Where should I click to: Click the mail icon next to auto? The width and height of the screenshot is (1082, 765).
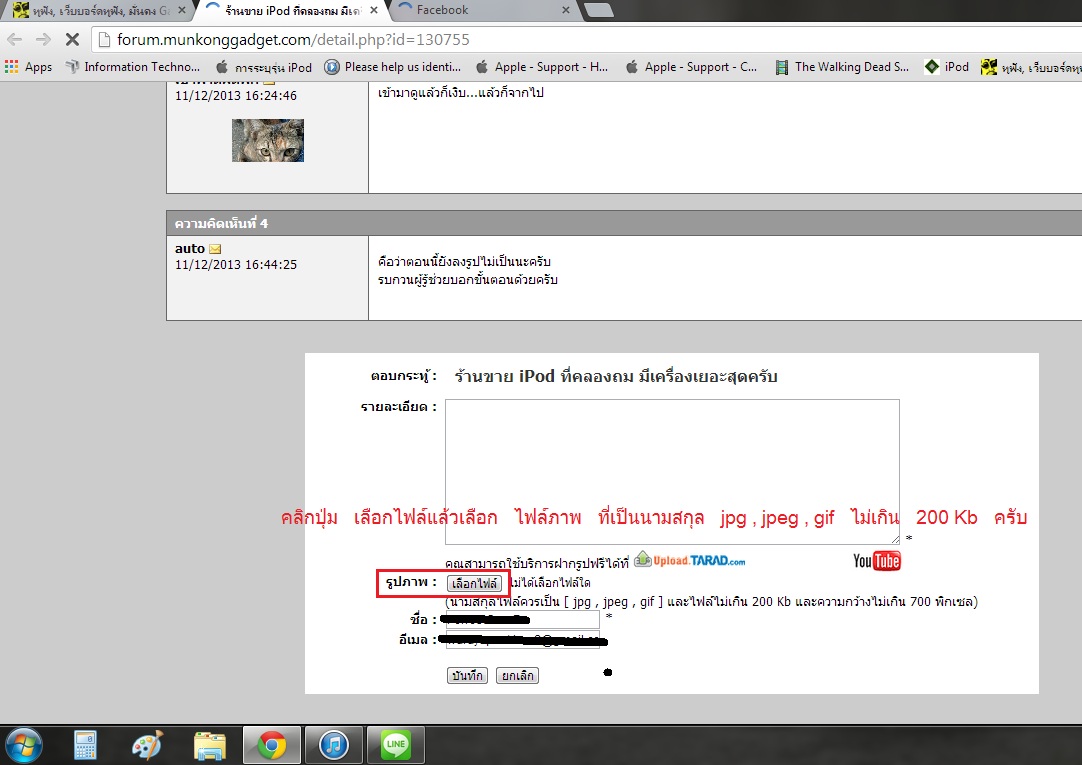215,249
